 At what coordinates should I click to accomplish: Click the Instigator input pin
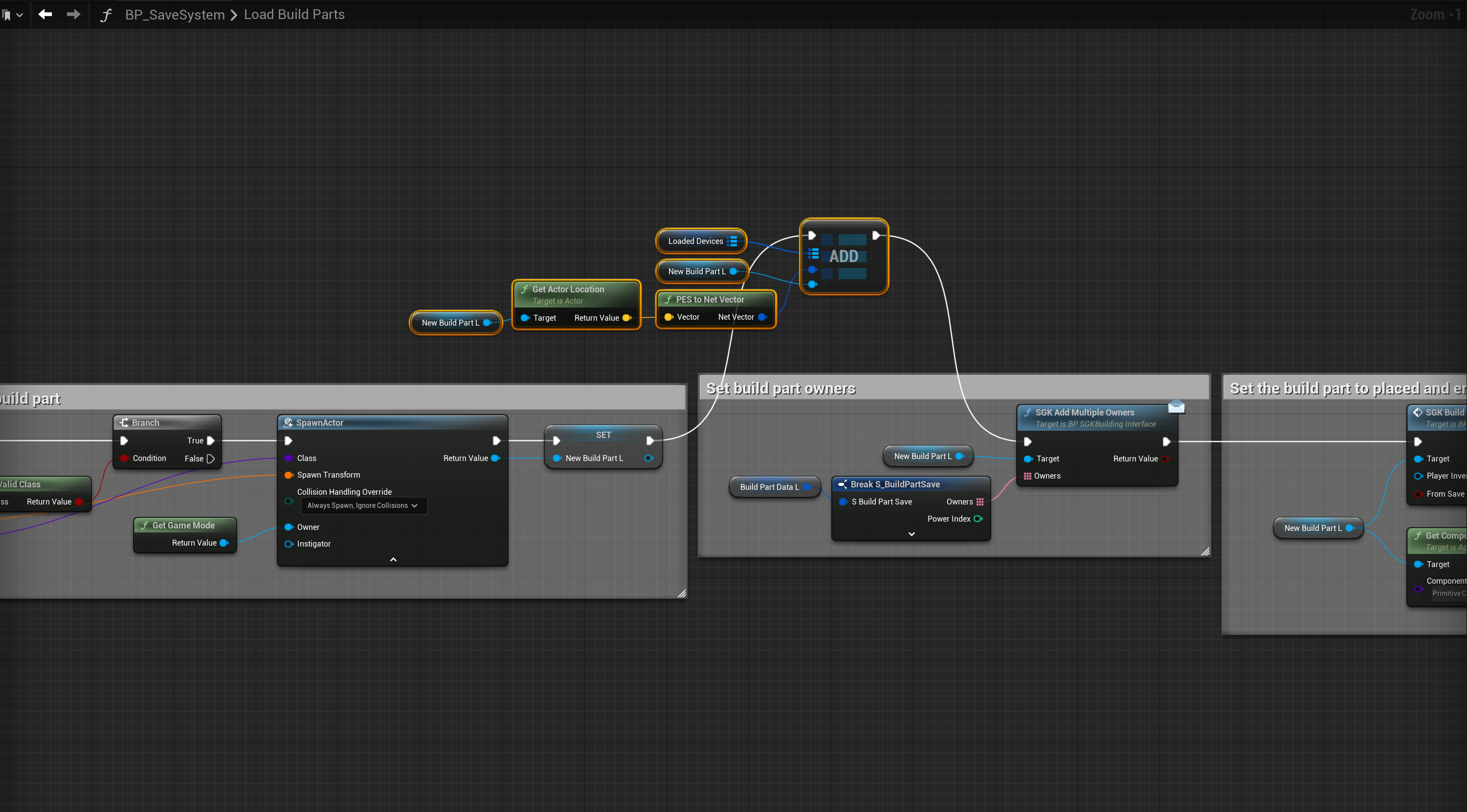click(289, 544)
